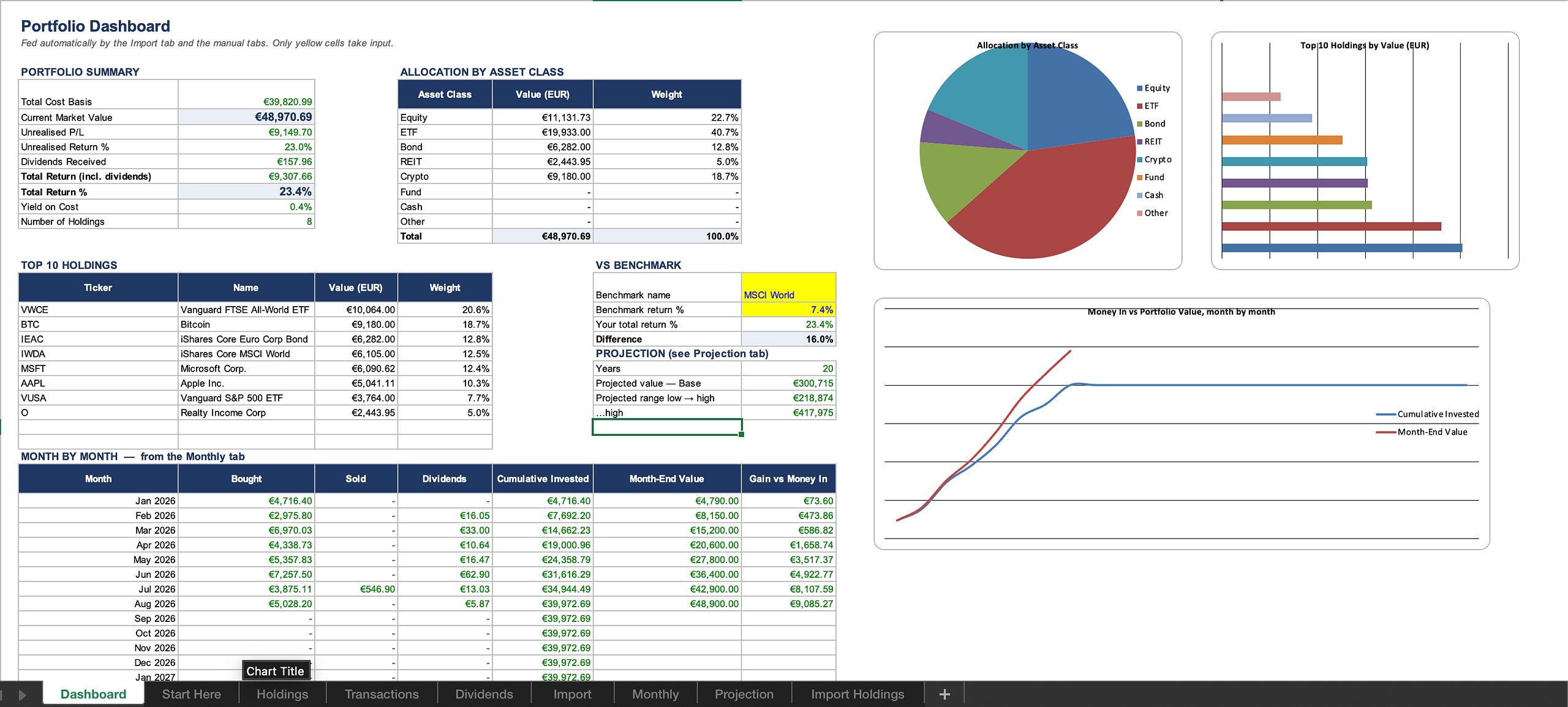Select the longest blue bar in holdings chart
Screen dimensions: 1568x707
[x=1342, y=248]
